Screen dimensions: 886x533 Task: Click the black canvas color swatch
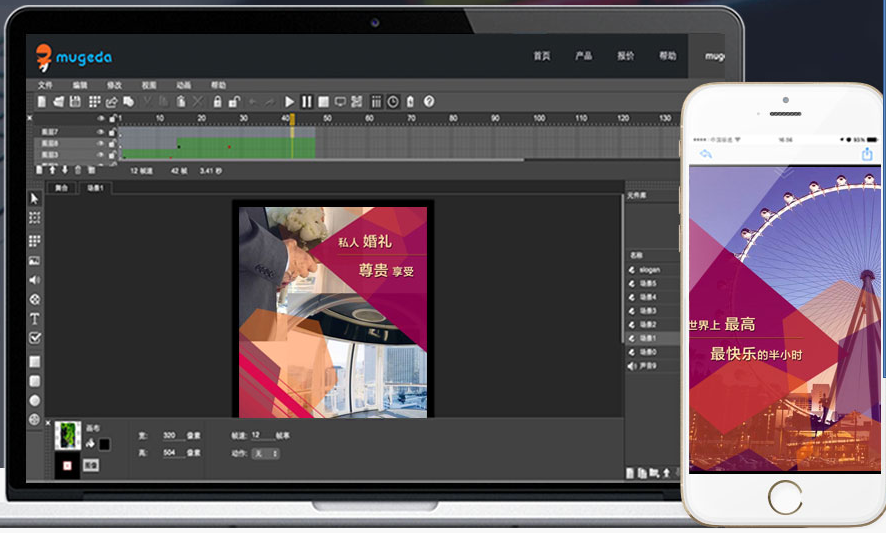pos(104,444)
